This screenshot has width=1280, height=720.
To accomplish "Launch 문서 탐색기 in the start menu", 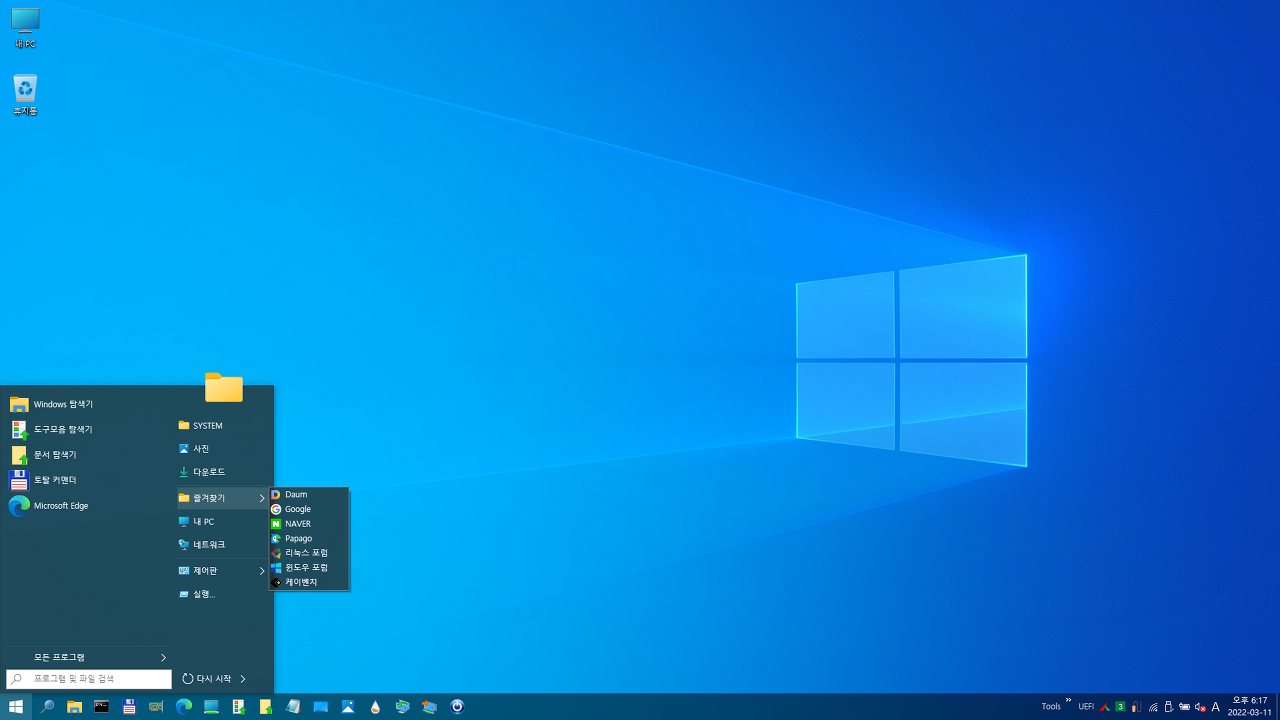I will pos(88,455).
